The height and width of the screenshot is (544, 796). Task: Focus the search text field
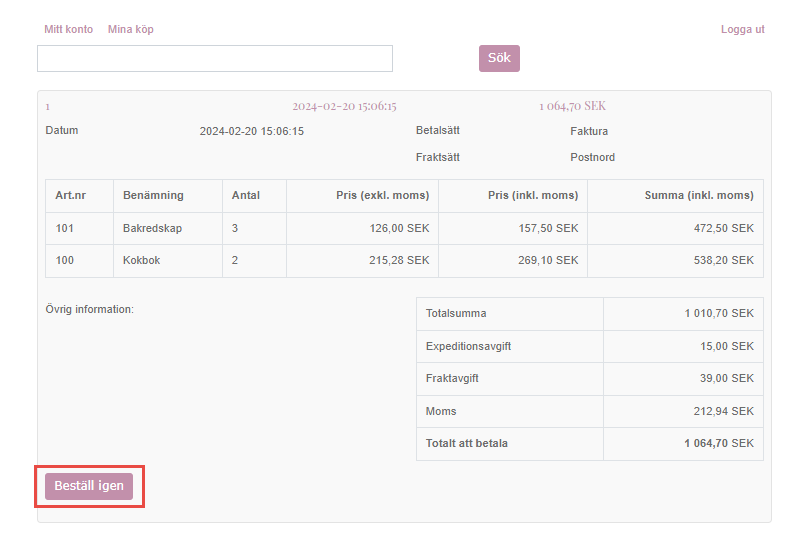pyautogui.click(x=215, y=59)
